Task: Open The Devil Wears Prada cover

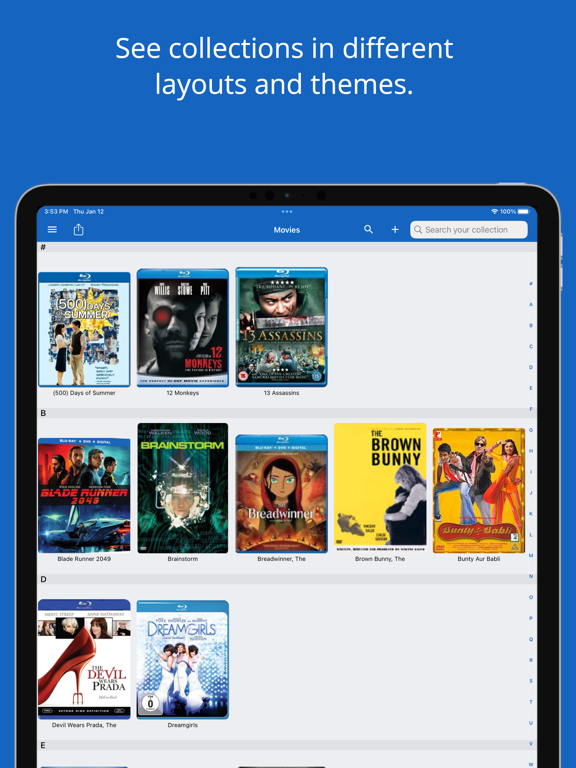Action: (84, 659)
